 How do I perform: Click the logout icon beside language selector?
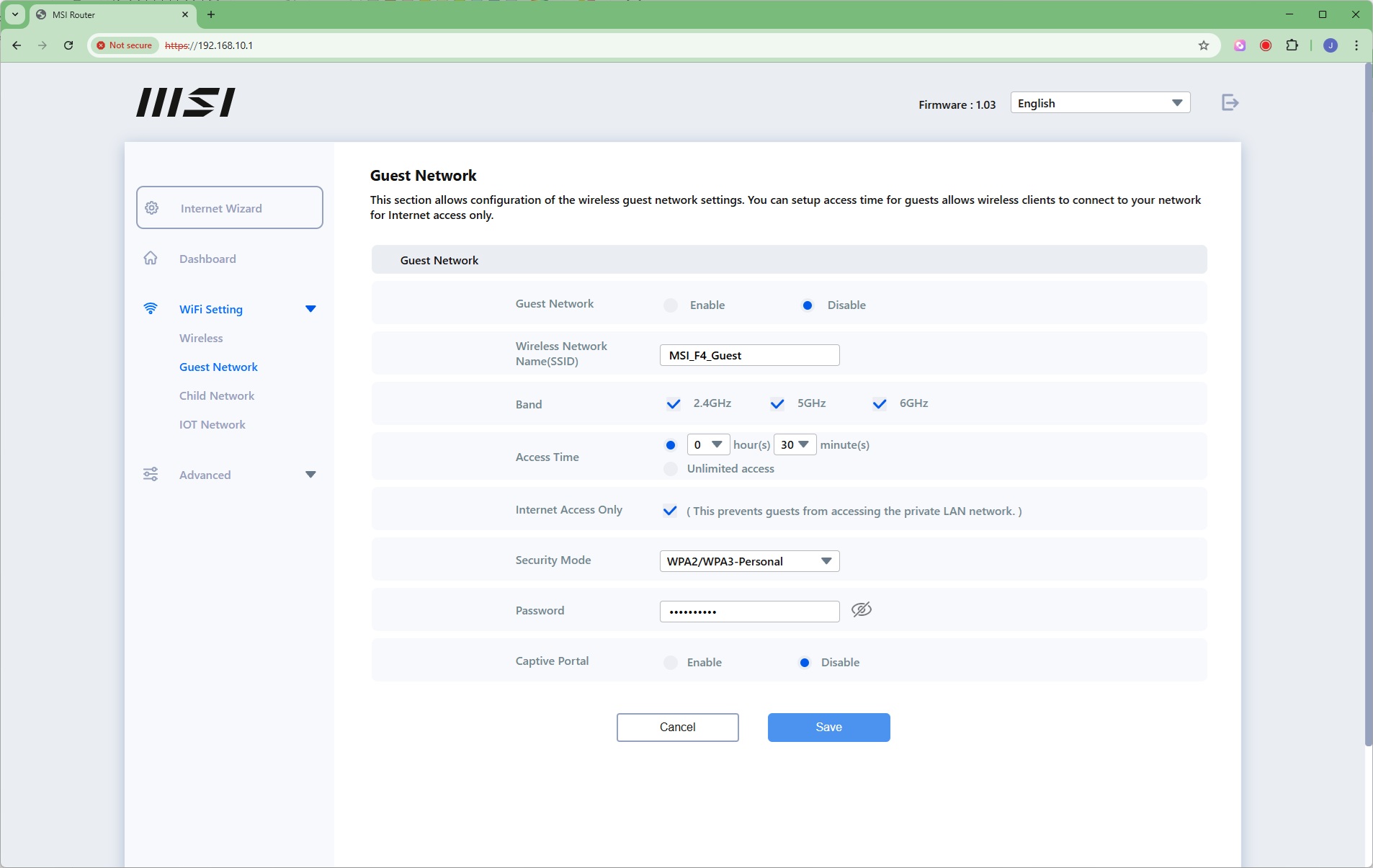click(1230, 103)
